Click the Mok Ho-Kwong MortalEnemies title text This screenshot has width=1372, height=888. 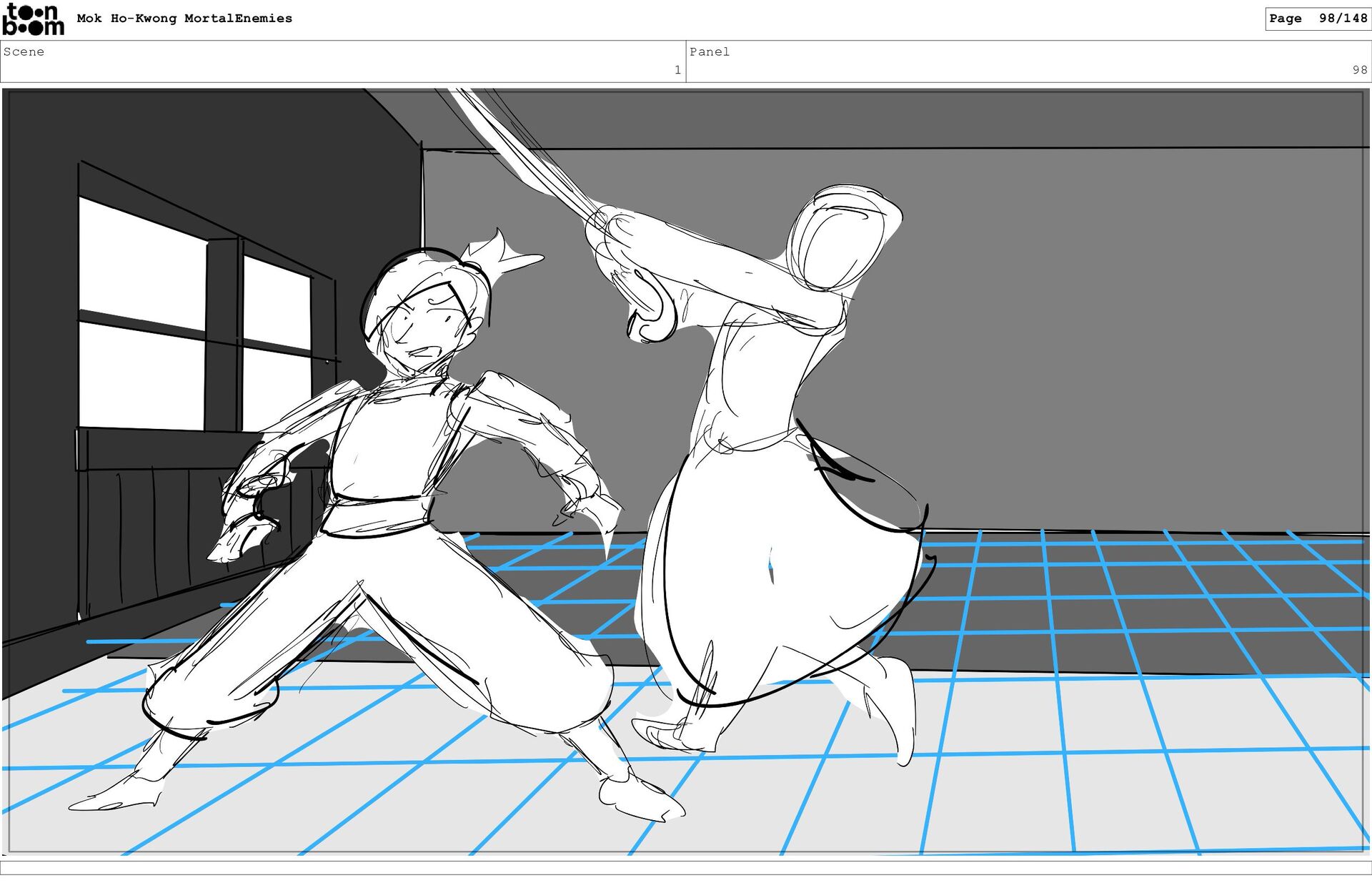tap(184, 19)
